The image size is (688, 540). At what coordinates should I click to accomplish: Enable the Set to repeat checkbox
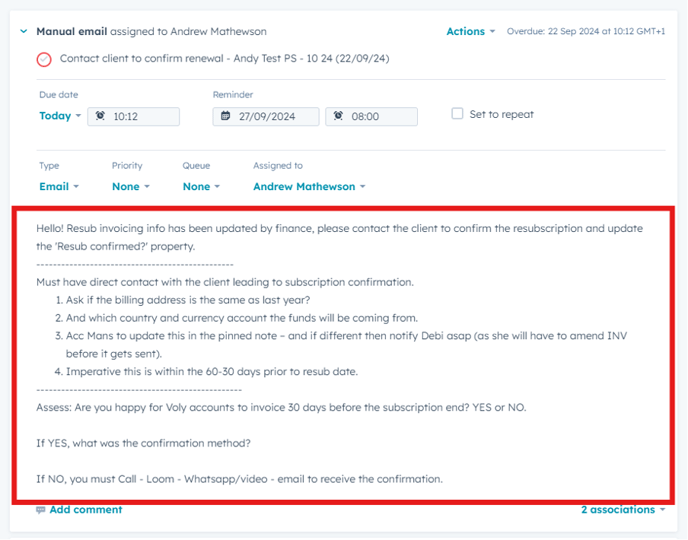457,114
